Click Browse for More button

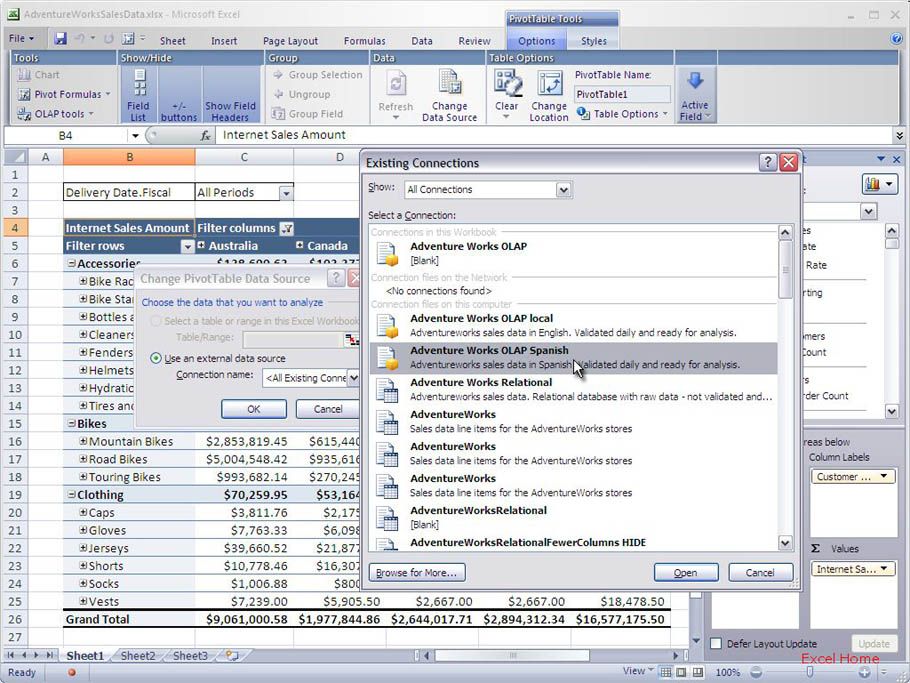pos(417,573)
